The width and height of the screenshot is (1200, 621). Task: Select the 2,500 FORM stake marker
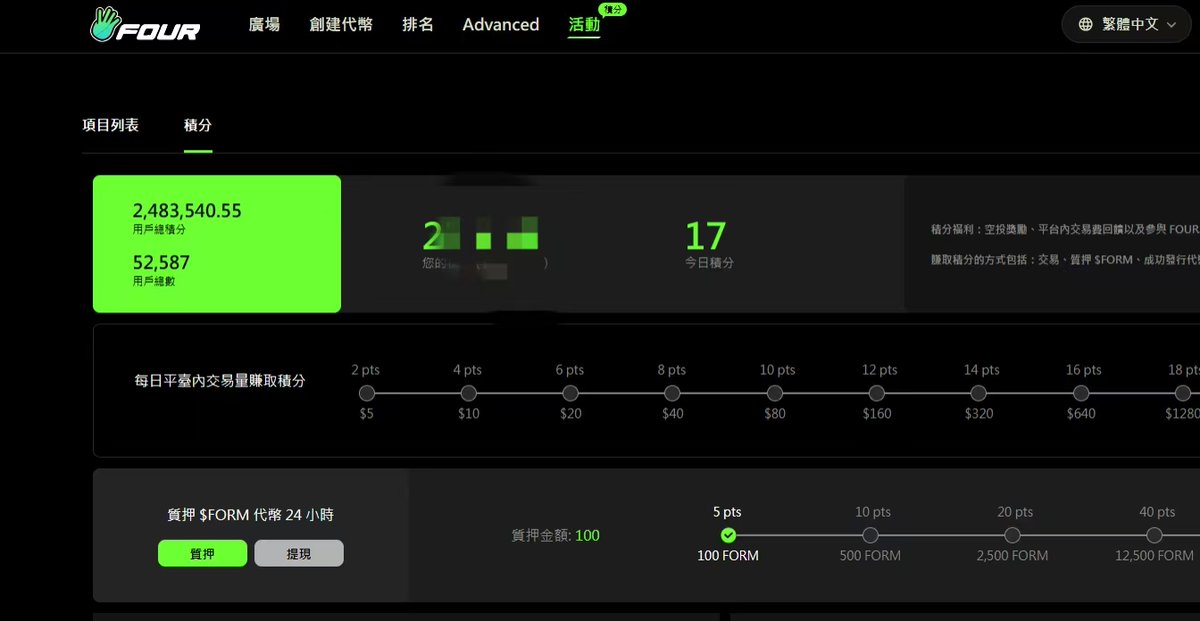(1013, 535)
